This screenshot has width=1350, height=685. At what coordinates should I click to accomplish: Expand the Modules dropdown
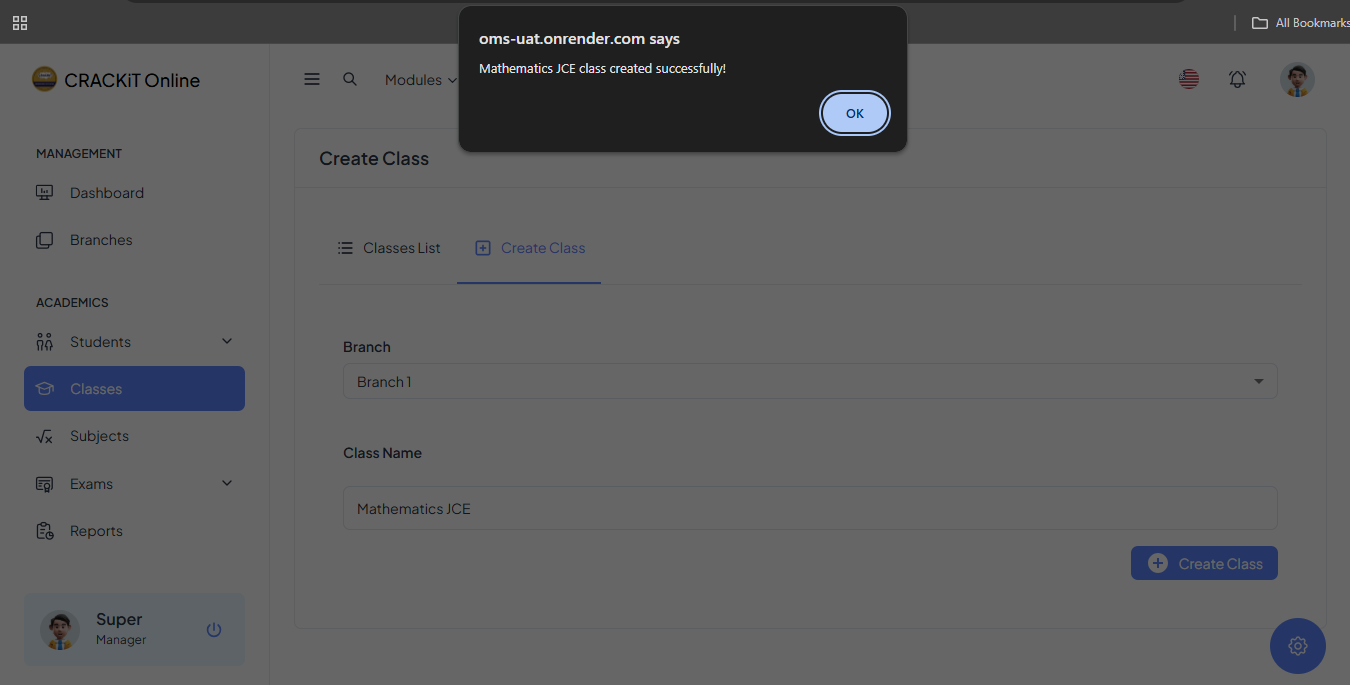pos(418,80)
